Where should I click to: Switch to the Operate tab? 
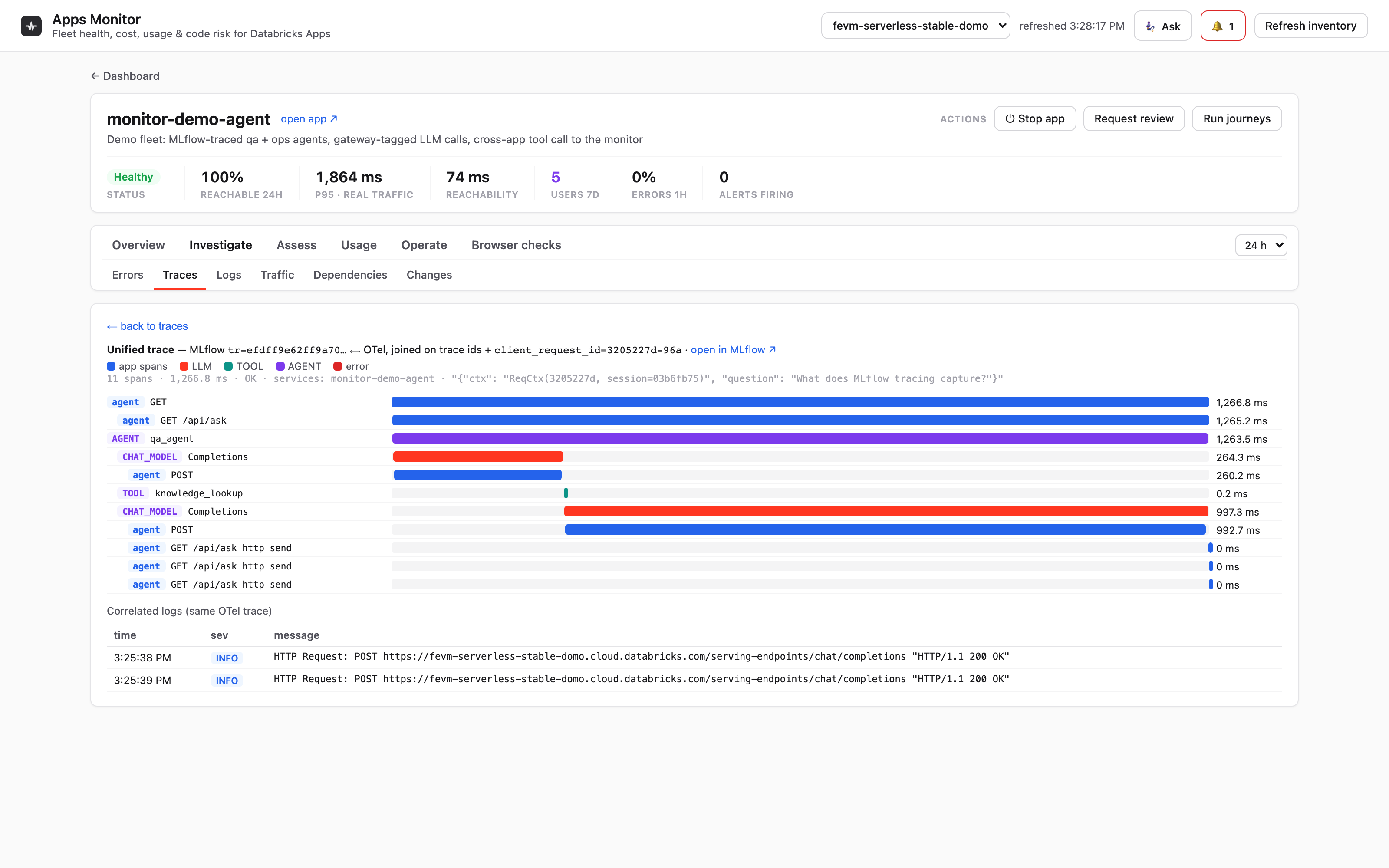point(424,245)
